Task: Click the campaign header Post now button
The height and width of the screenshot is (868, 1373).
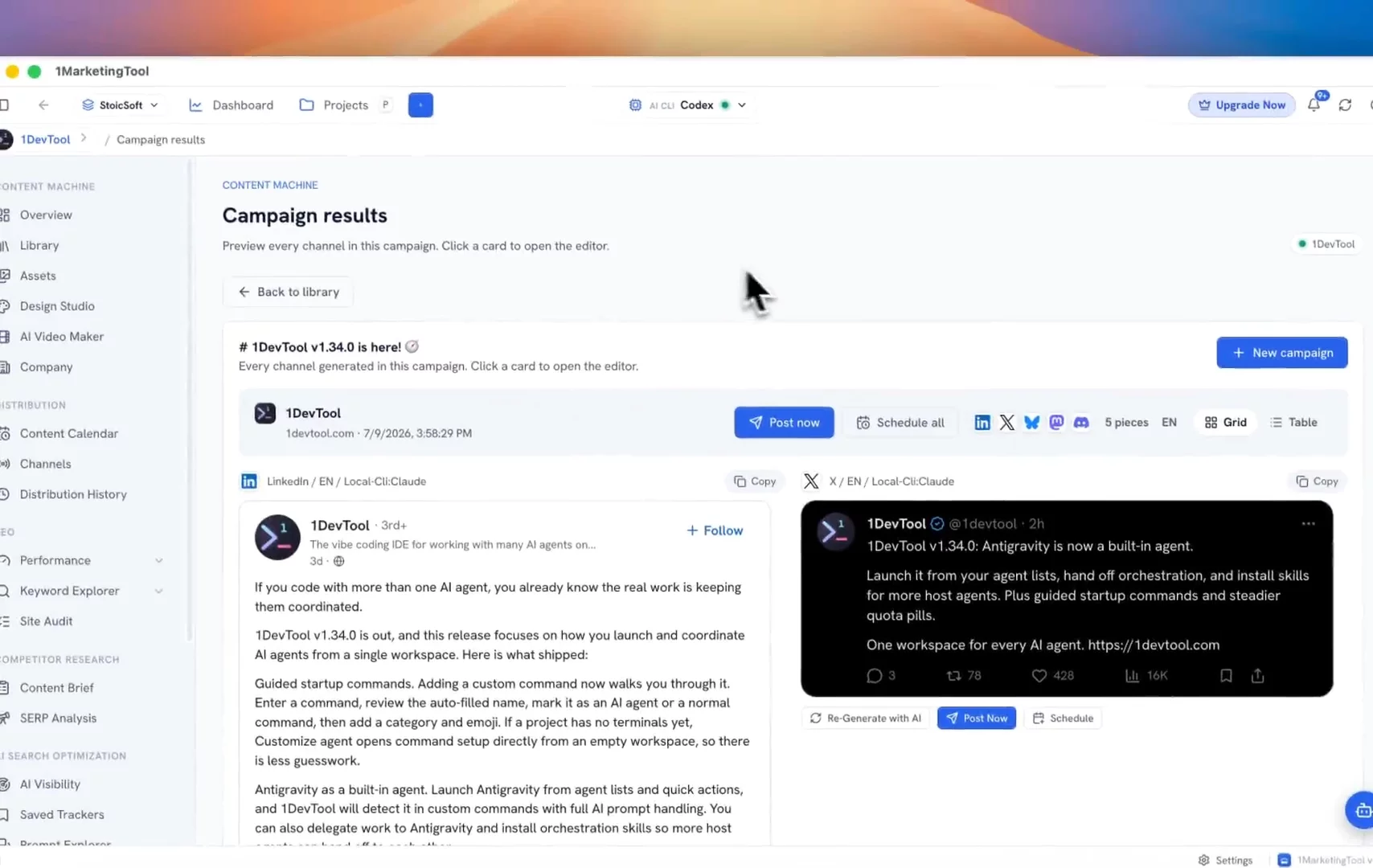Action: click(784, 423)
